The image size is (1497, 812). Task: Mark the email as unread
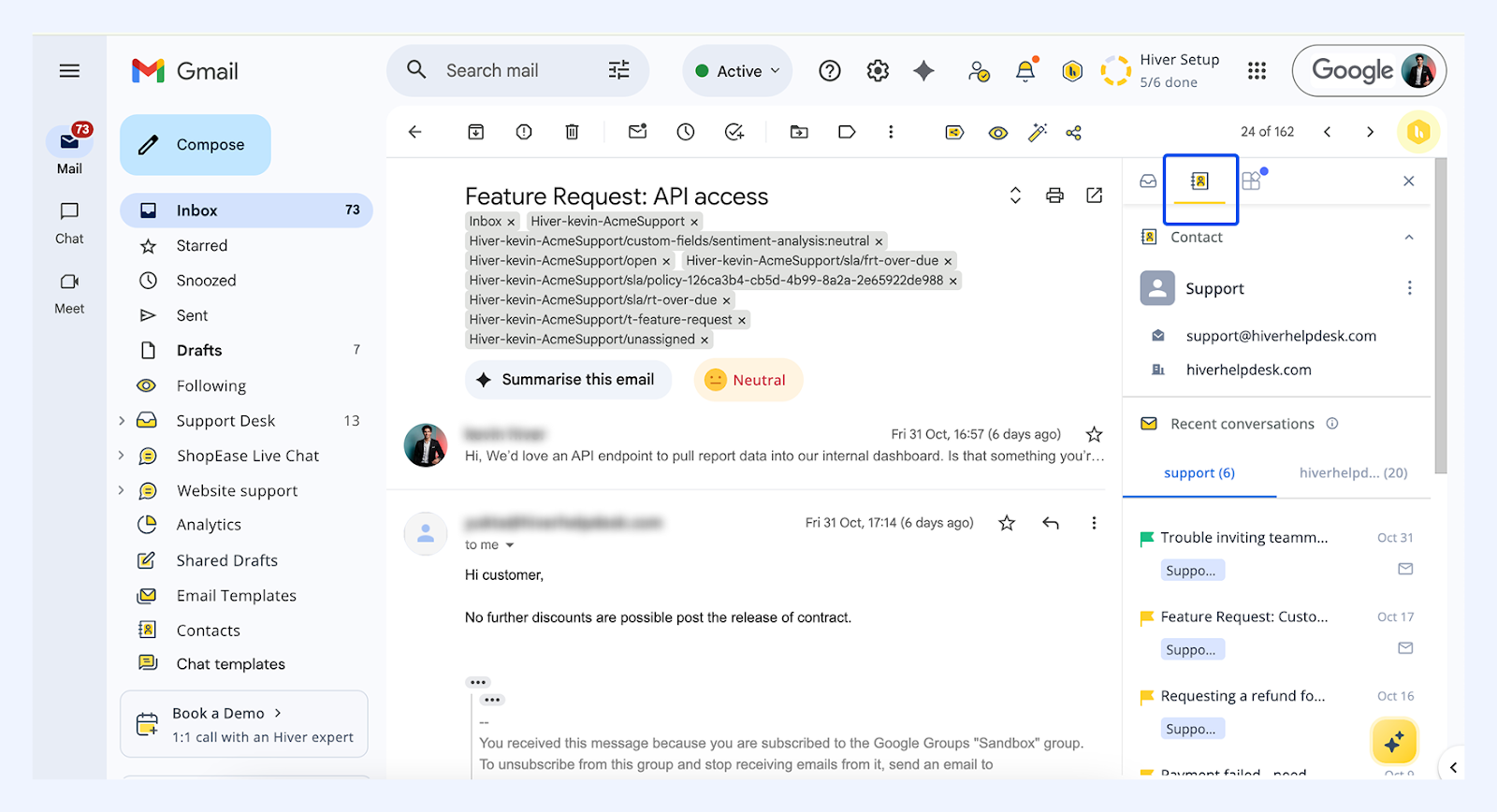click(x=638, y=133)
